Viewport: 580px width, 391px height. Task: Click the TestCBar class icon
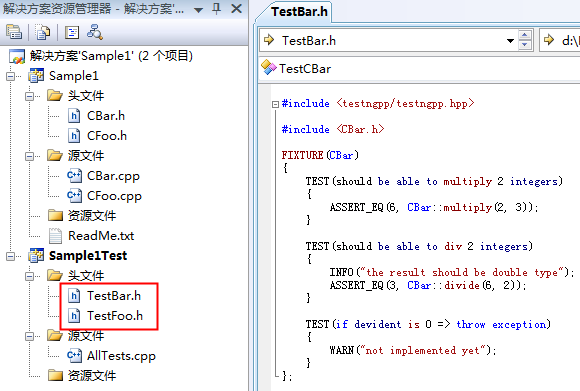[x=269, y=67]
